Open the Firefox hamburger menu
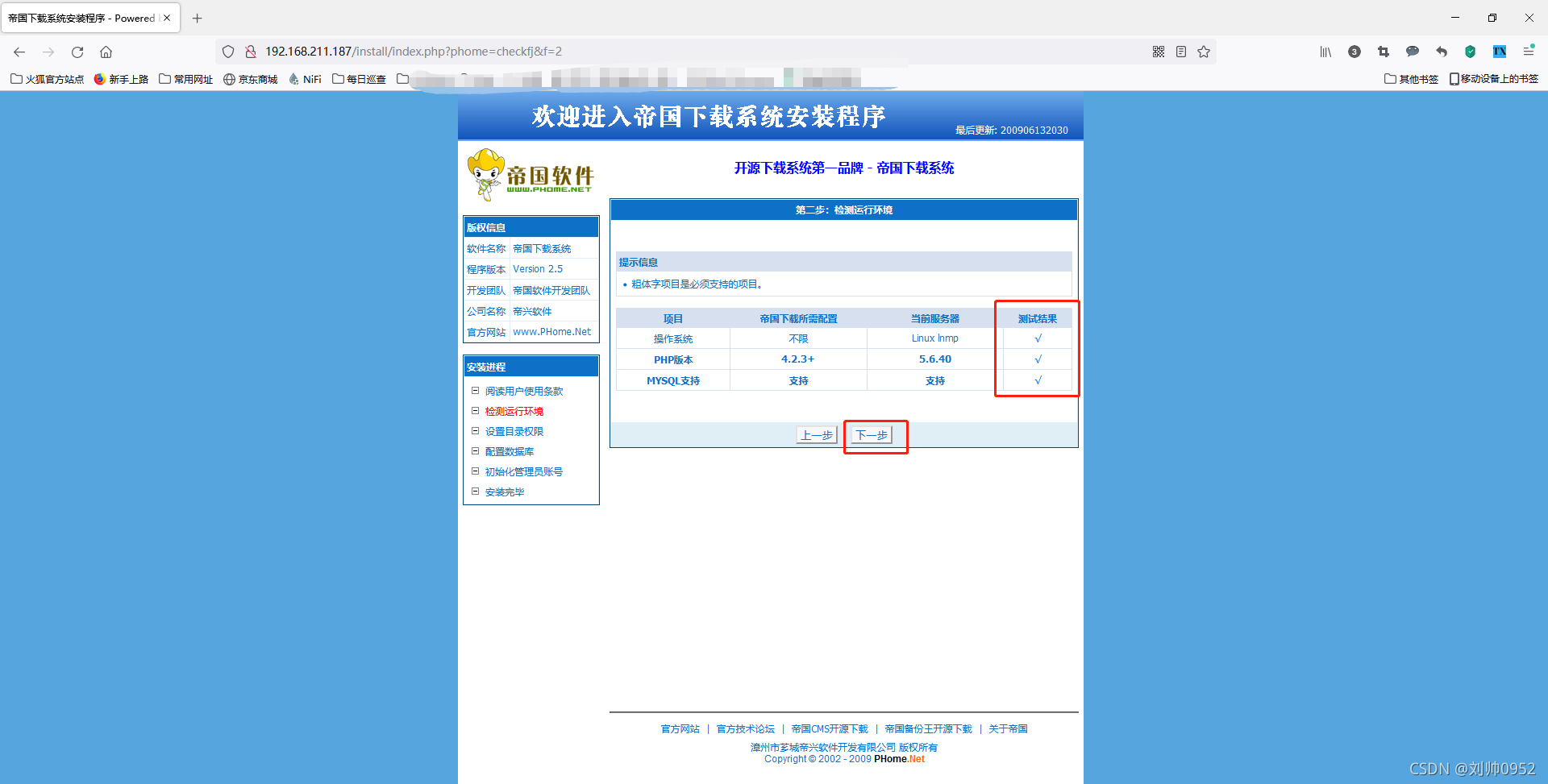1548x784 pixels. (1529, 52)
